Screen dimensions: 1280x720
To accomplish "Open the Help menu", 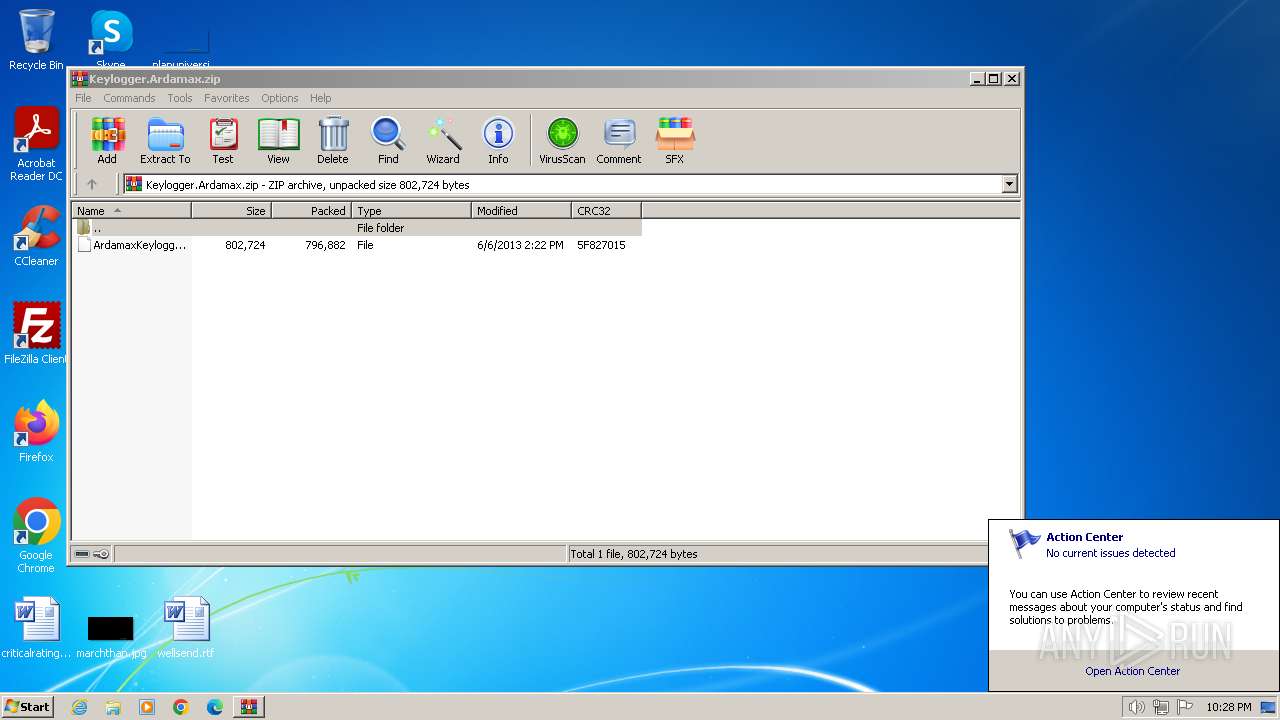I will (320, 98).
